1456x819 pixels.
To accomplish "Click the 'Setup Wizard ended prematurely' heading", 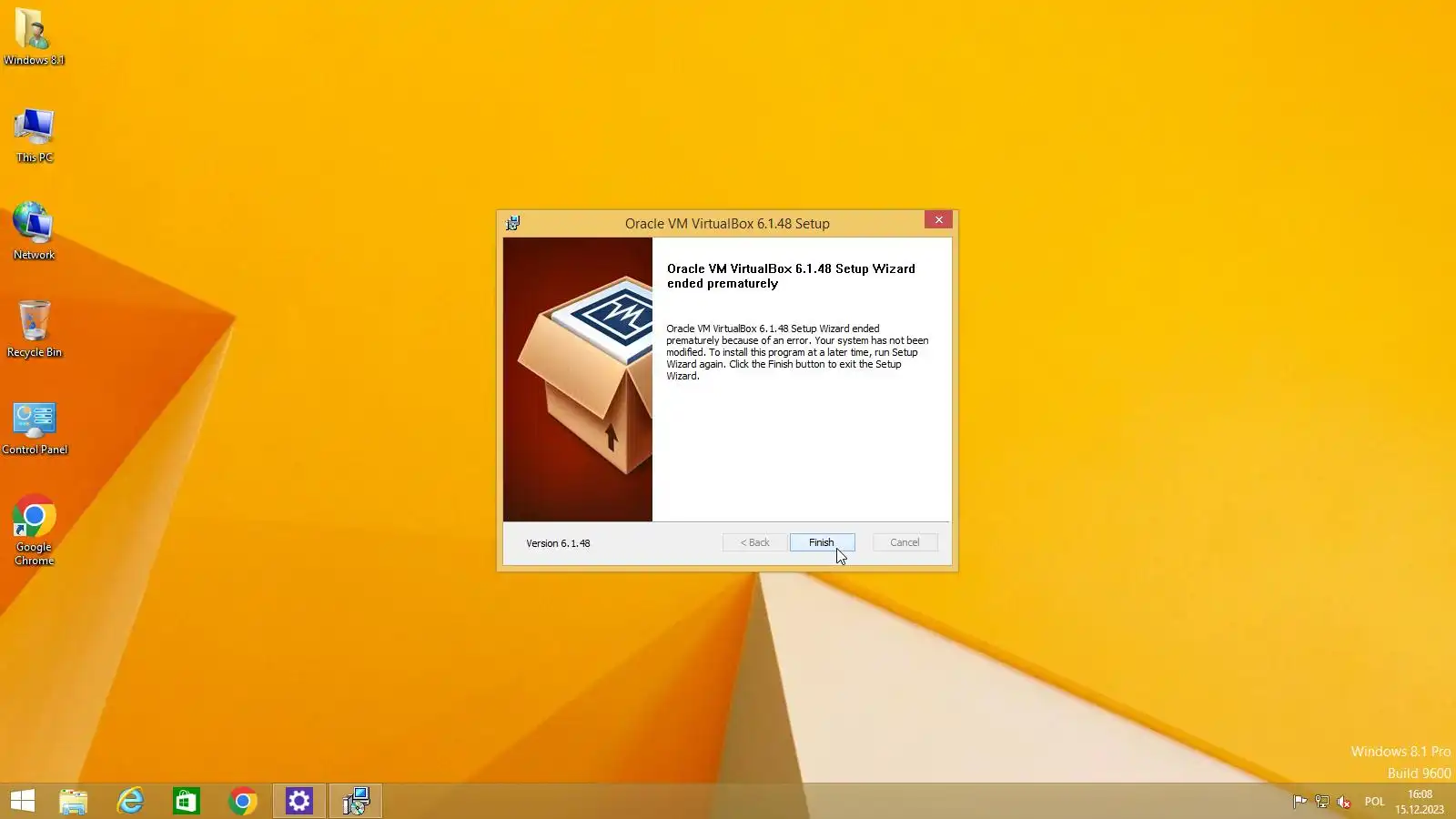I will tap(791, 276).
